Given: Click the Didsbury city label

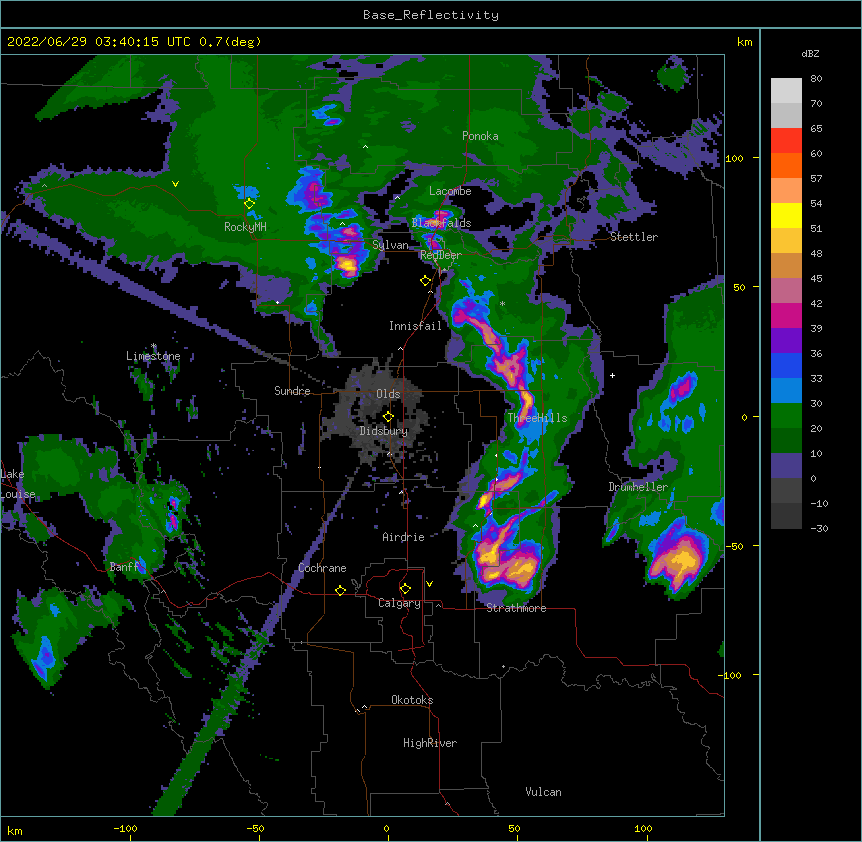Looking at the screenshot, I should coord(384,431).
